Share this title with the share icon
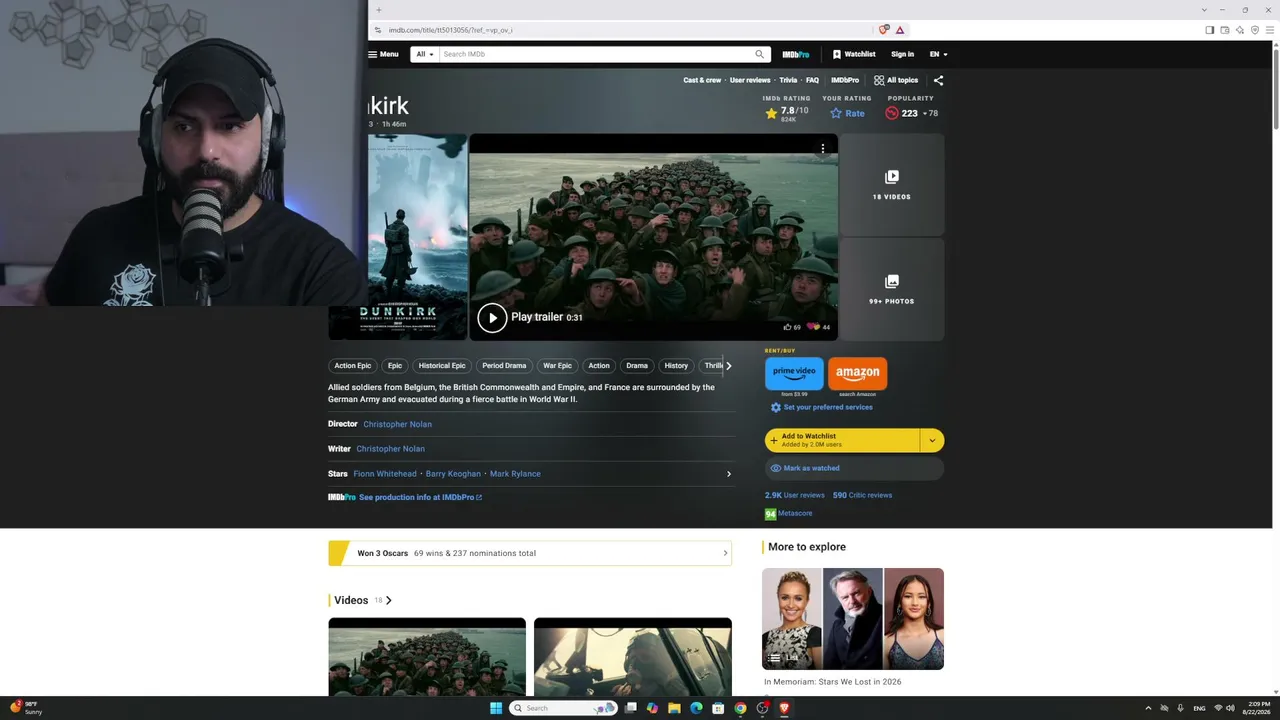The image size is (1280, 720). pos(938,80)
